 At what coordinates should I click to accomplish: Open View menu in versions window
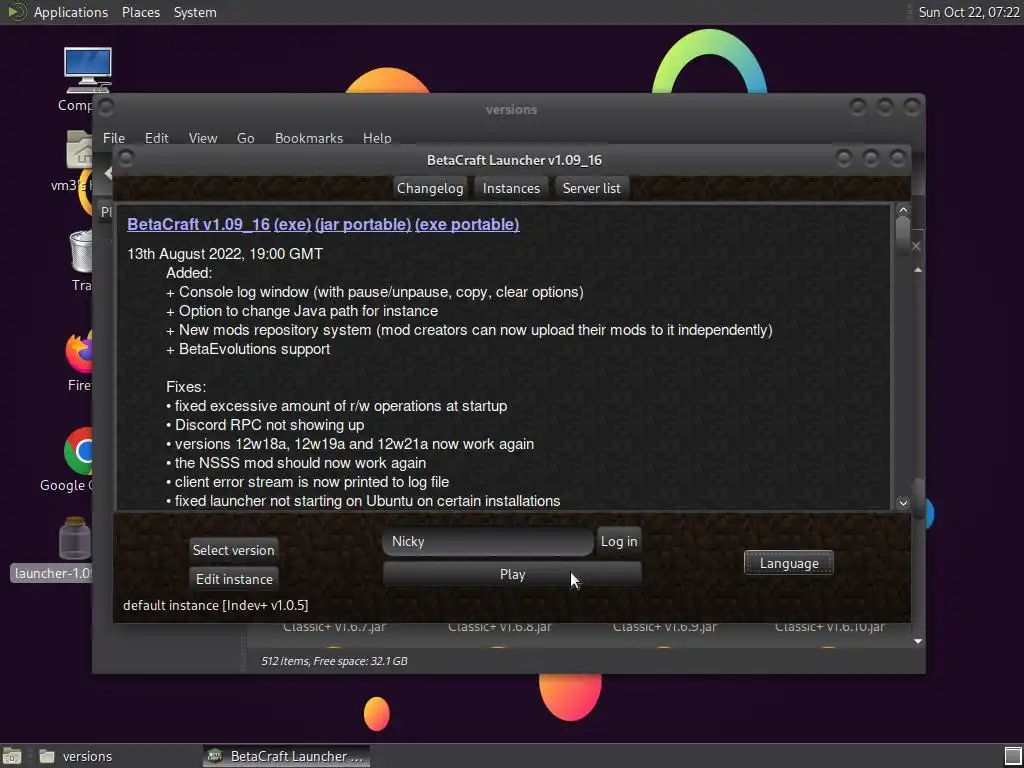click(x=202, y=138)
